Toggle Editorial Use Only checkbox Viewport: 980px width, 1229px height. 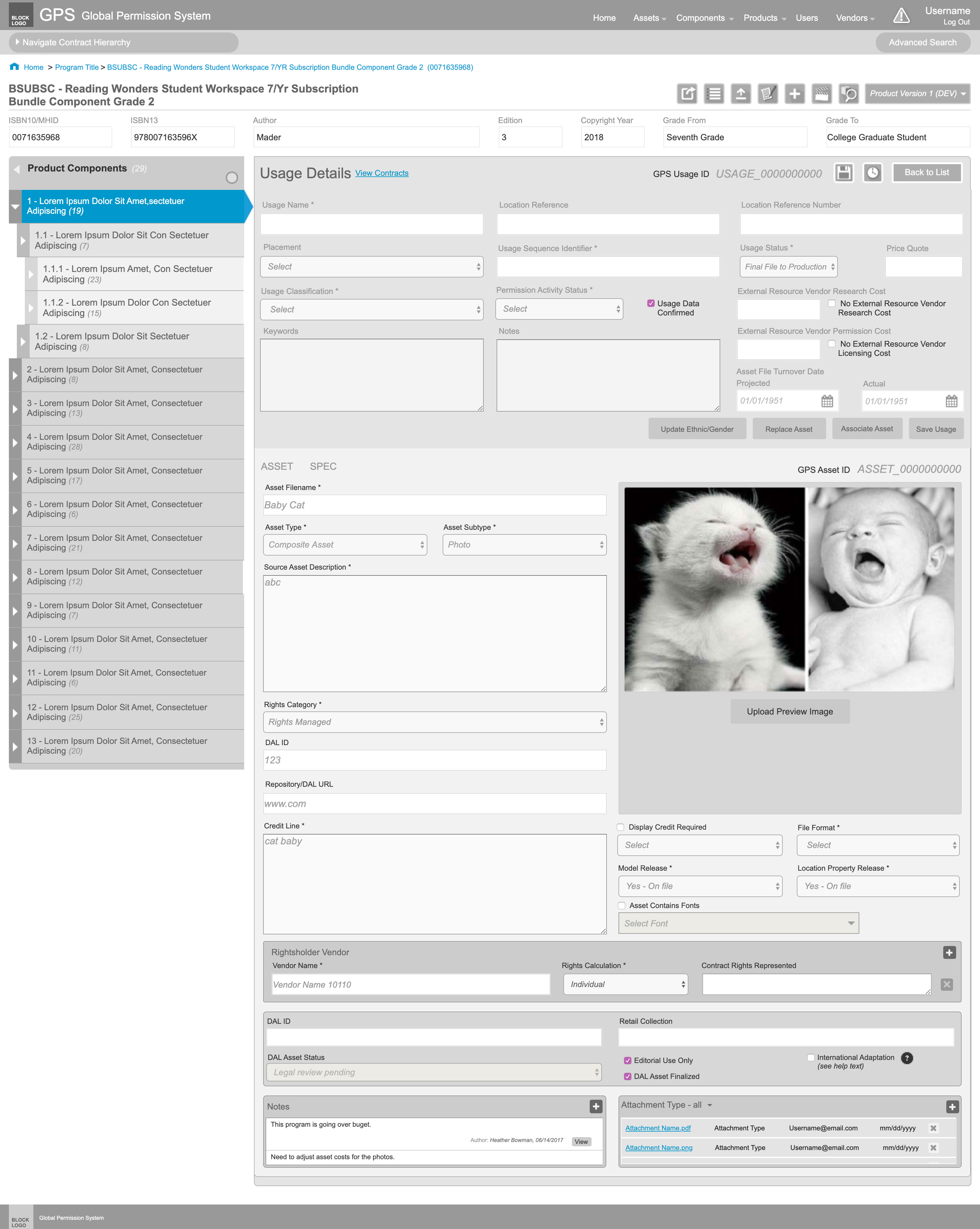[628, 1060]
